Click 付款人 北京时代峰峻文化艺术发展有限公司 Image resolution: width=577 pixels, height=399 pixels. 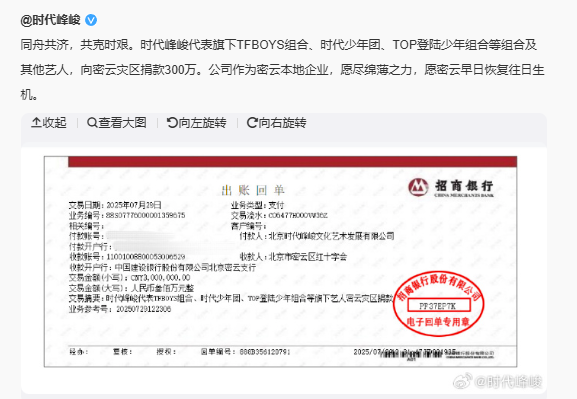(x=317, y=236)
